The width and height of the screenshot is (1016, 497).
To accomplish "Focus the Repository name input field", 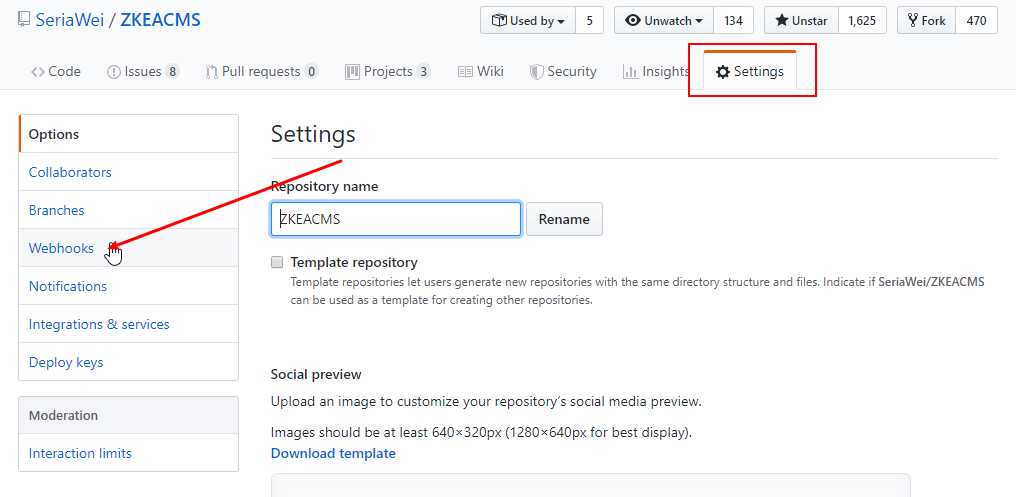I will pyautogui.click(x=396, y=219).
